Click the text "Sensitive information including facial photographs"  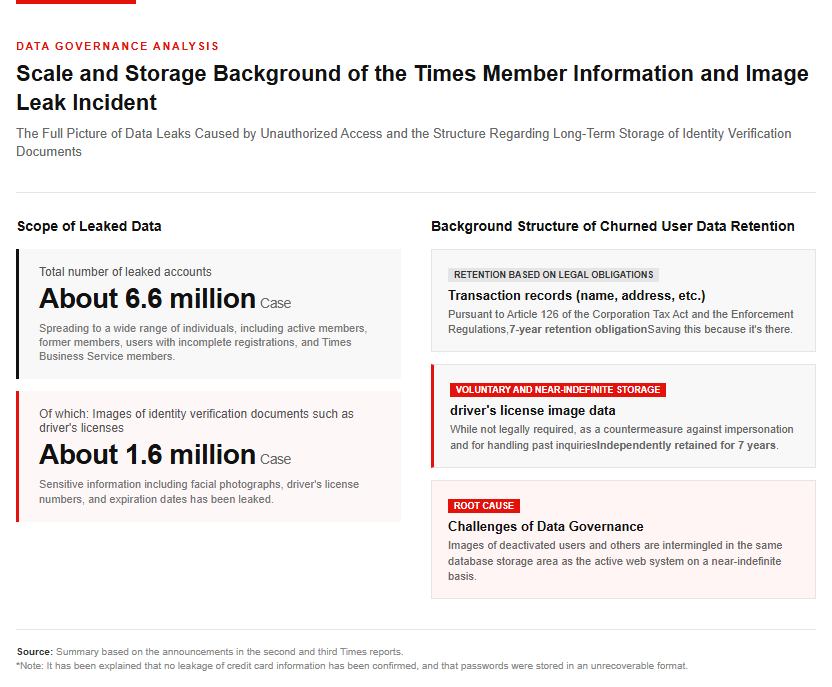199,492
